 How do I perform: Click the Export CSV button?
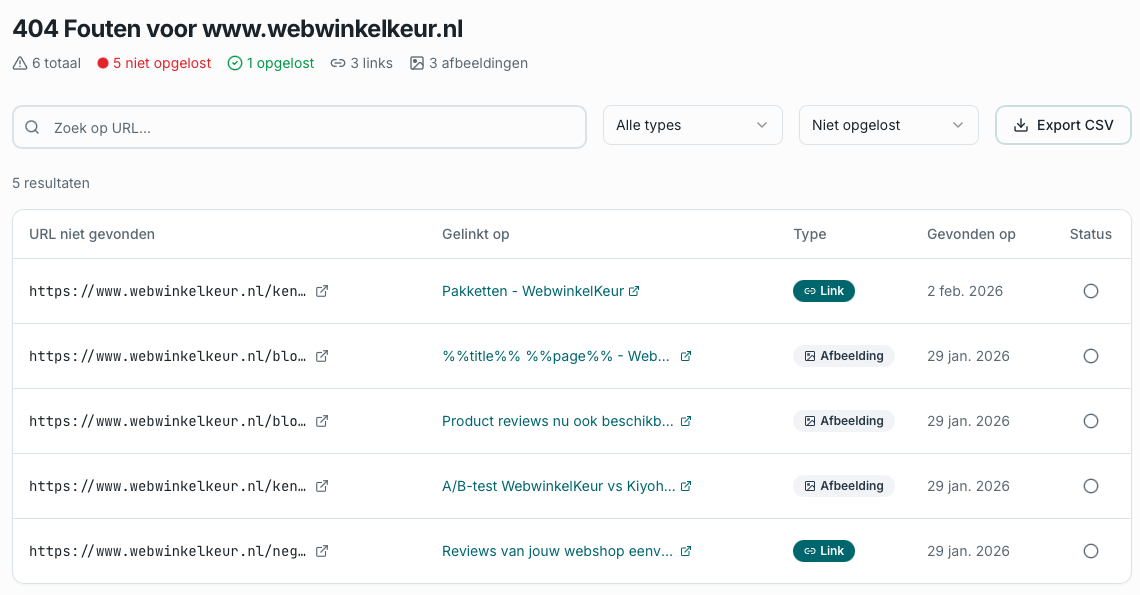coord(1063,125)
